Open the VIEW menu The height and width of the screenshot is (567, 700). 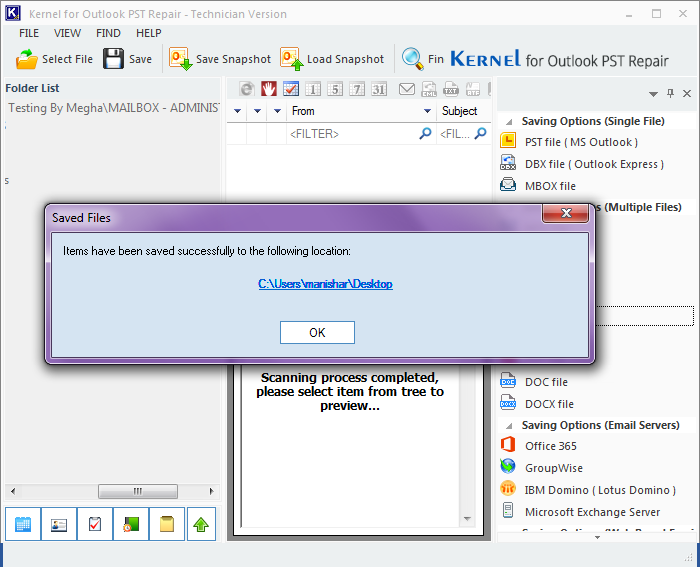coord(67,33)
